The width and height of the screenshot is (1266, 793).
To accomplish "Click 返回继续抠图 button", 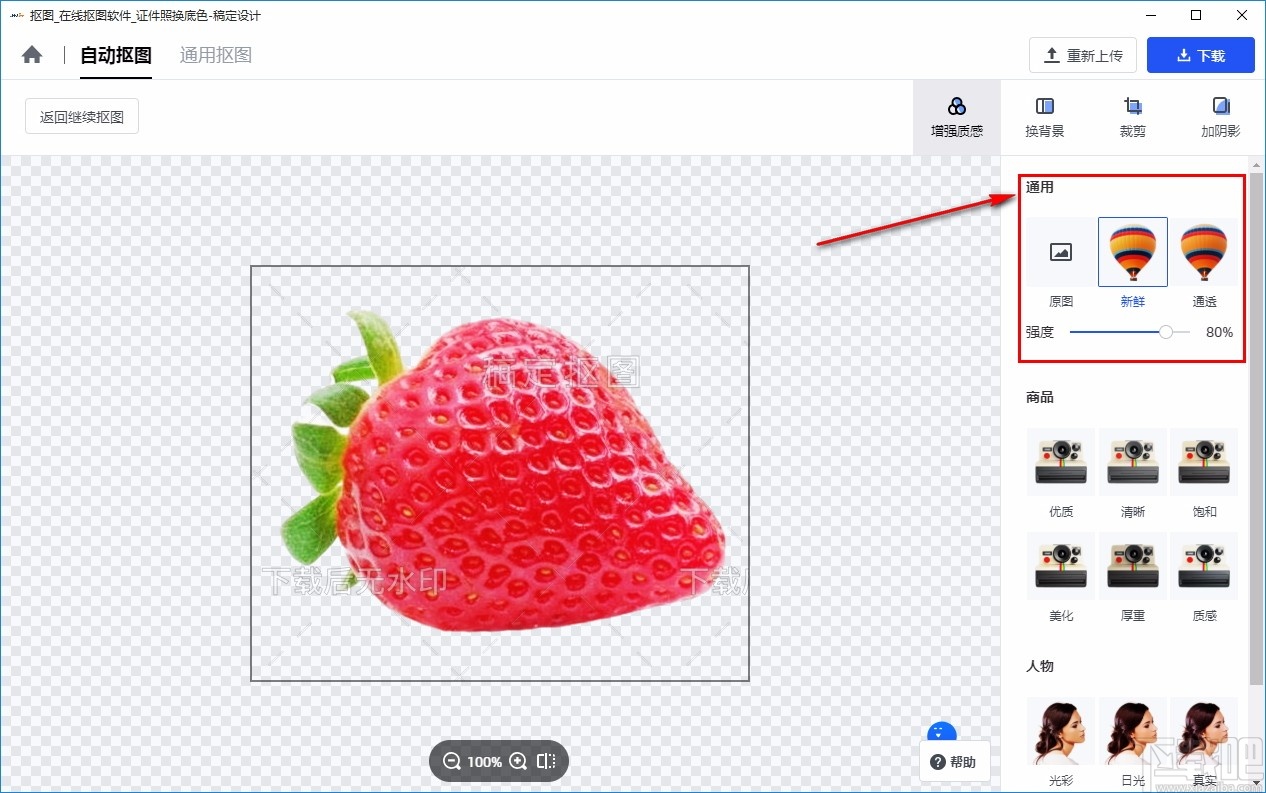I will (x=82, y=116).
